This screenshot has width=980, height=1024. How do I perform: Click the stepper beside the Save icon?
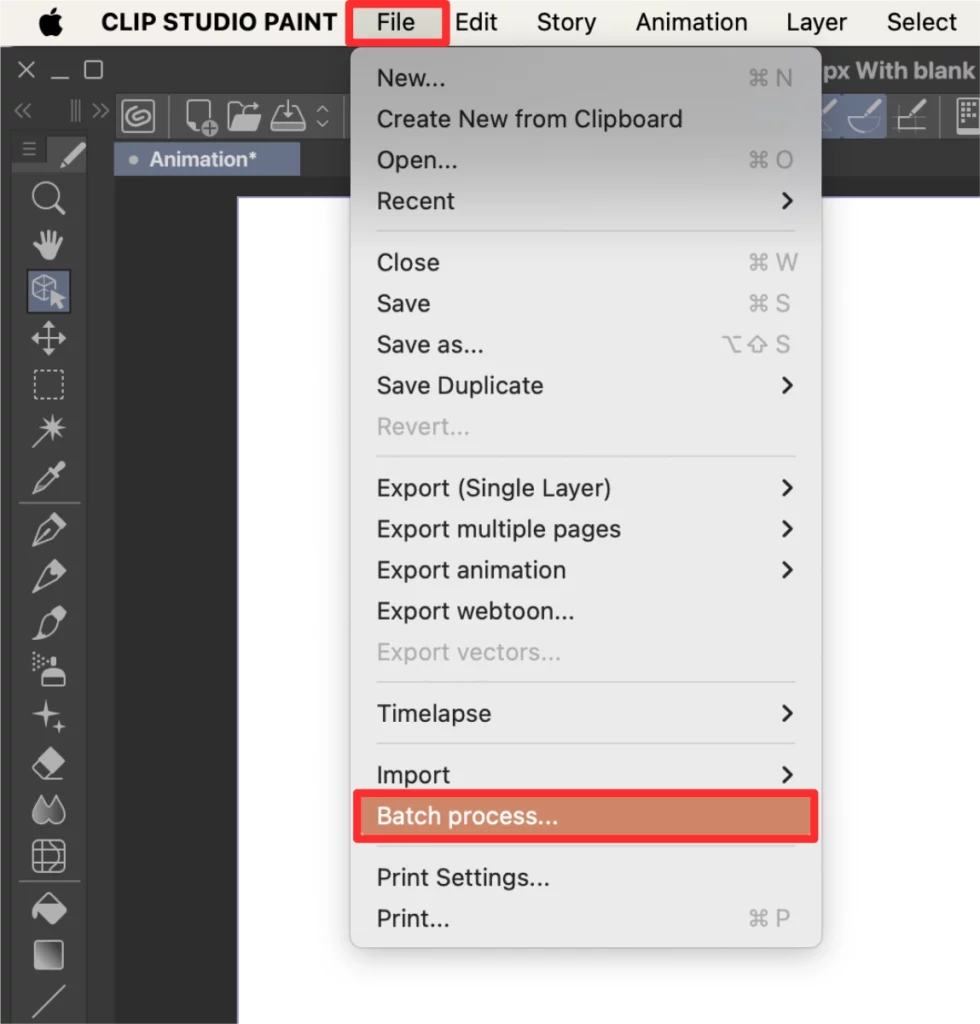pos(323,116)
